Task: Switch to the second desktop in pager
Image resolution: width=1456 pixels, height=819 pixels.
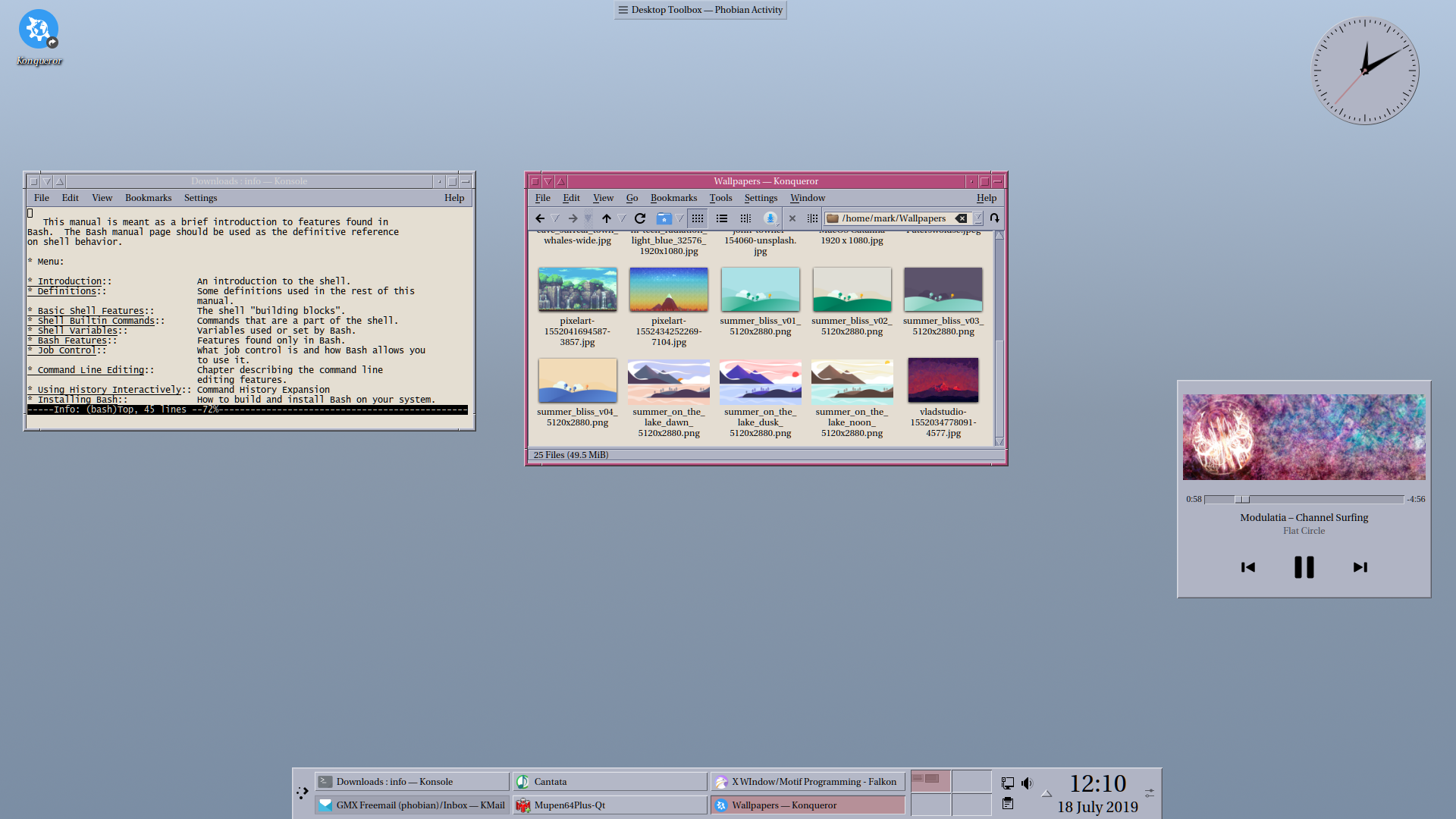Action: pos(971,781)
